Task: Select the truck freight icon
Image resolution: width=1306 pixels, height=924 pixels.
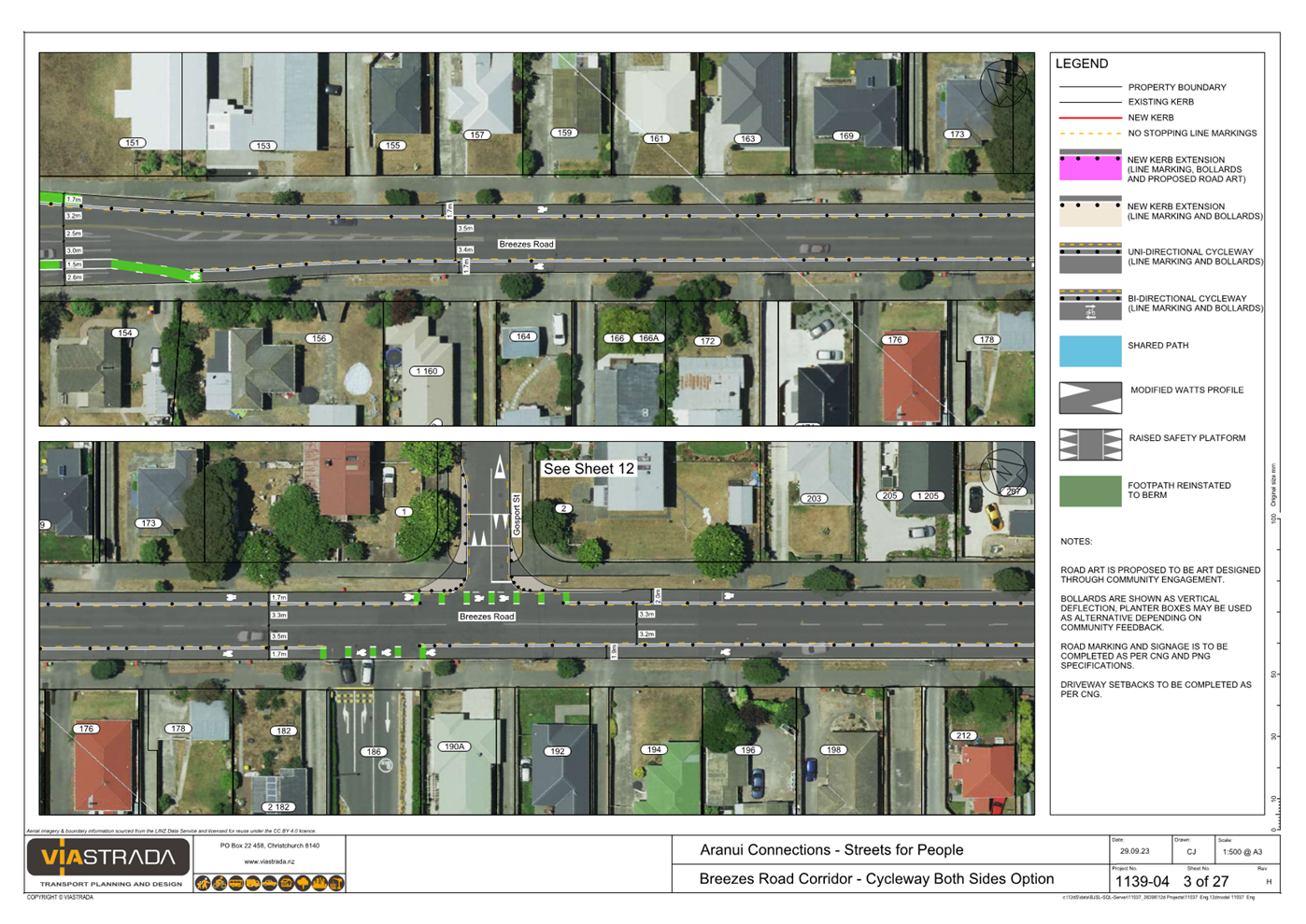Action: (251, 883)
